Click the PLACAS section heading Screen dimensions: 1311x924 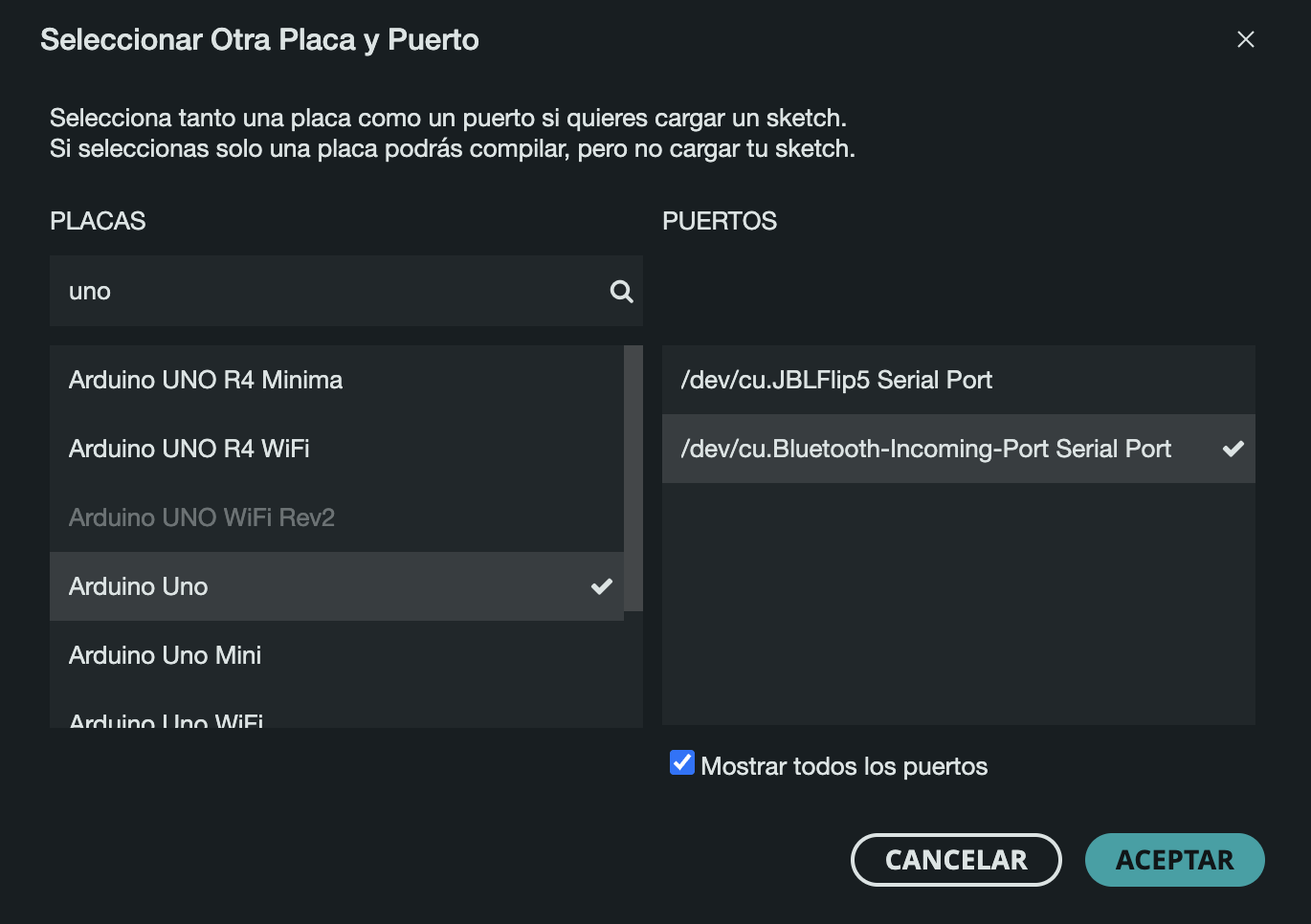pos(98,221)
